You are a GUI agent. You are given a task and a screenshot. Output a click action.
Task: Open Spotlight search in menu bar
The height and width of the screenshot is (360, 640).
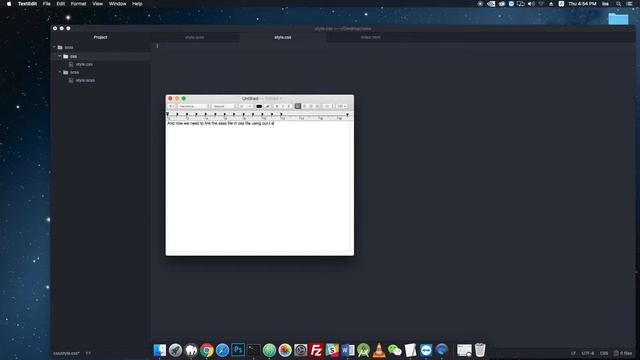click(x=618, y=4)
